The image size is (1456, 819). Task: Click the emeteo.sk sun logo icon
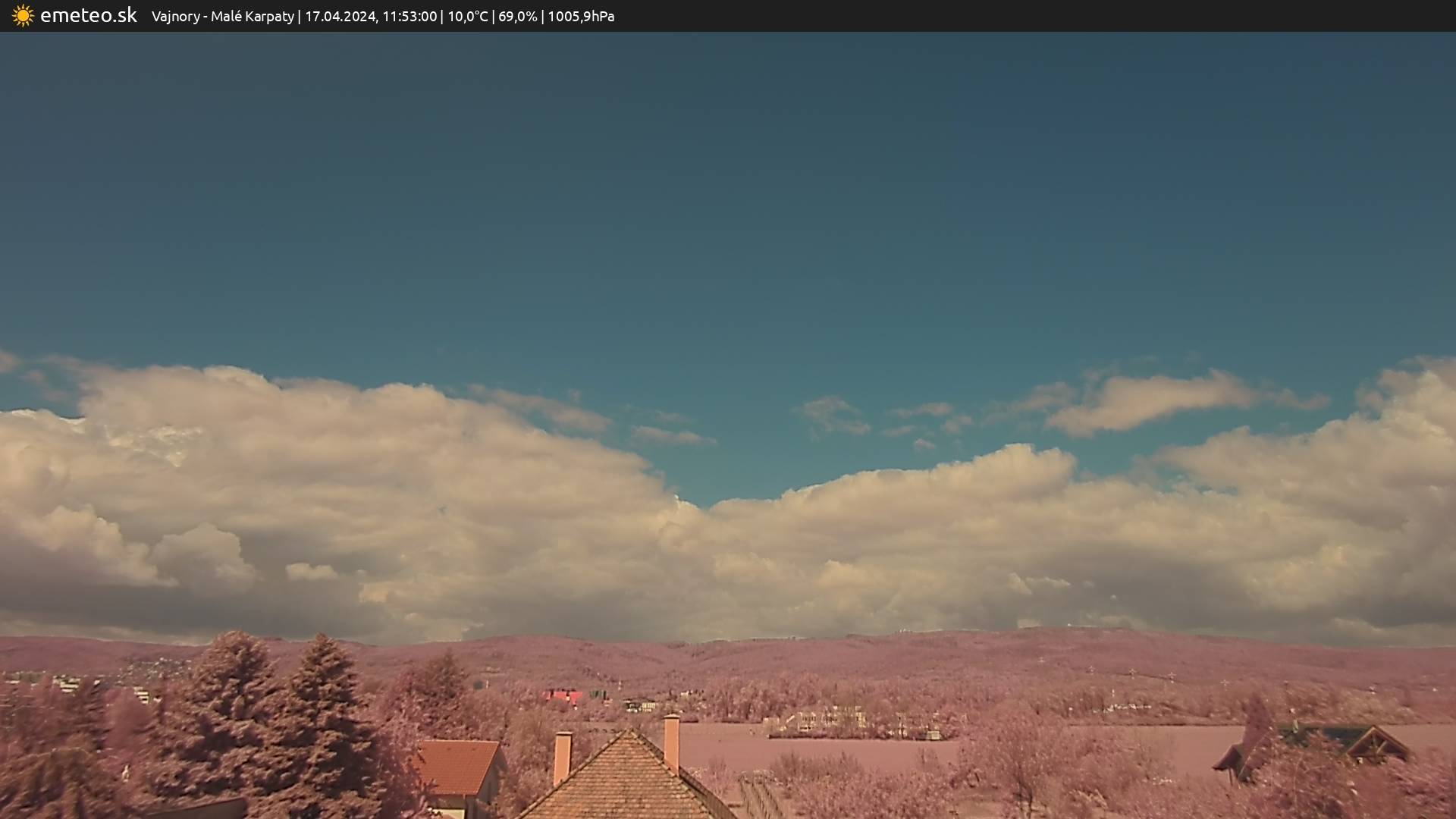coord(23,16)
